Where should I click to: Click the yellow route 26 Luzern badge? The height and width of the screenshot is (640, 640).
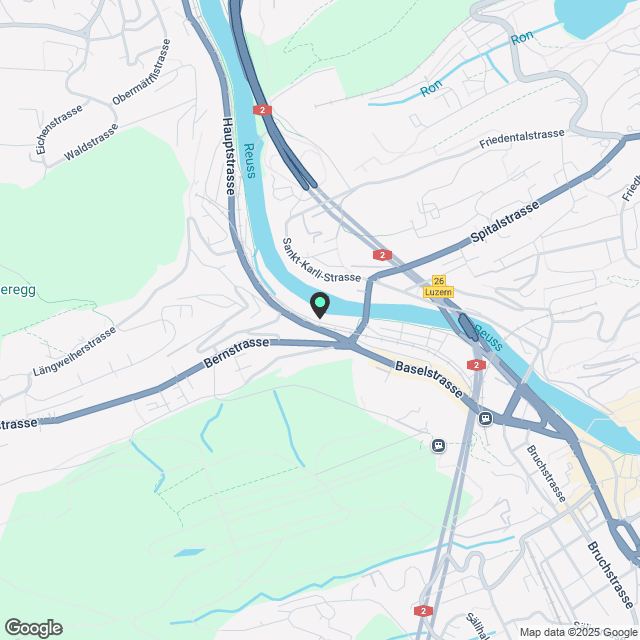[x=438, y=287]
